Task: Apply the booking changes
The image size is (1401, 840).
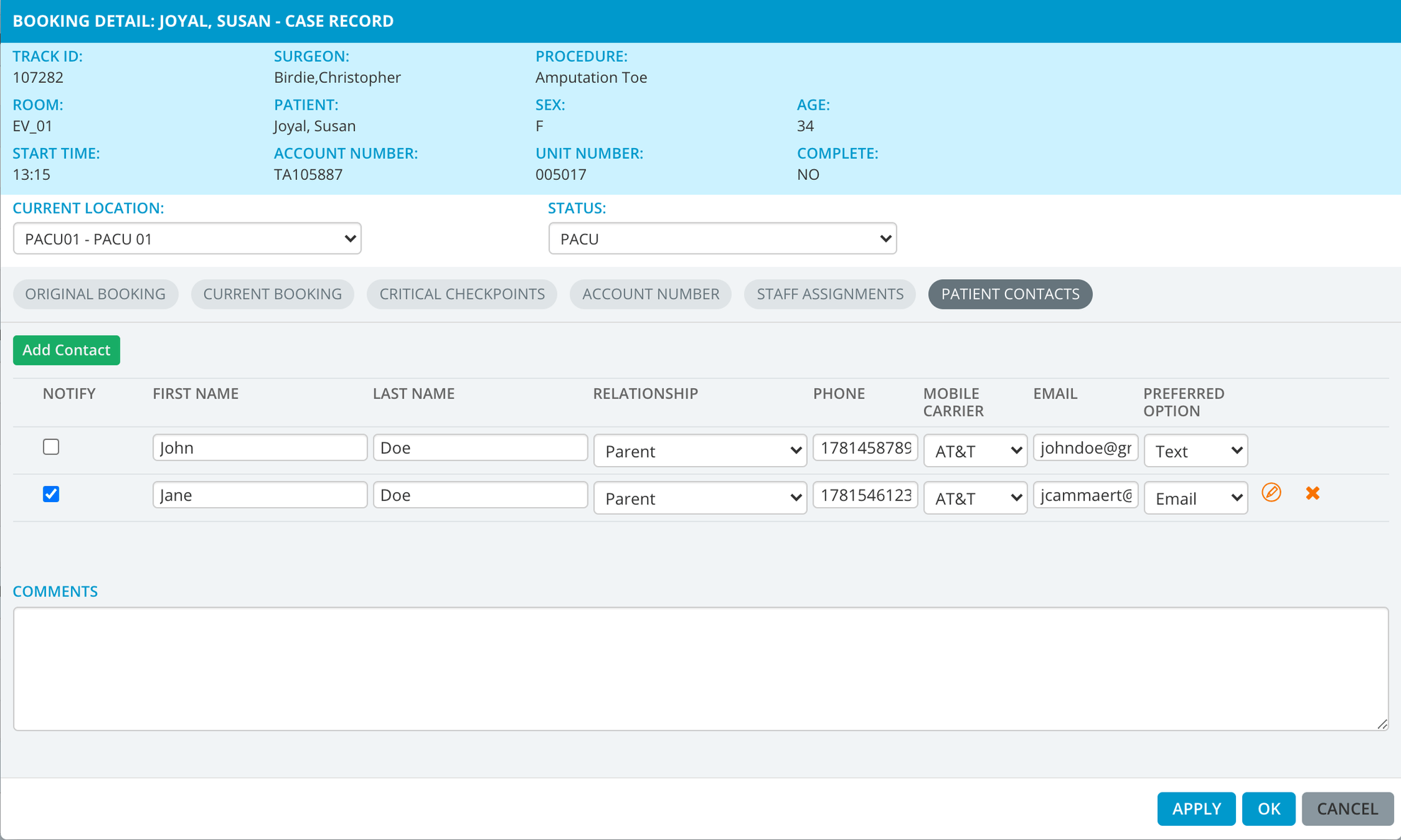Action: [1196, 808]
